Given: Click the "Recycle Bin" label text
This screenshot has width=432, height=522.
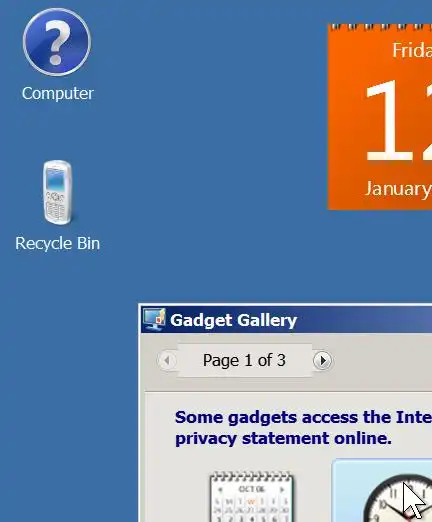Looking at the screenshot, I should (57, 243).
